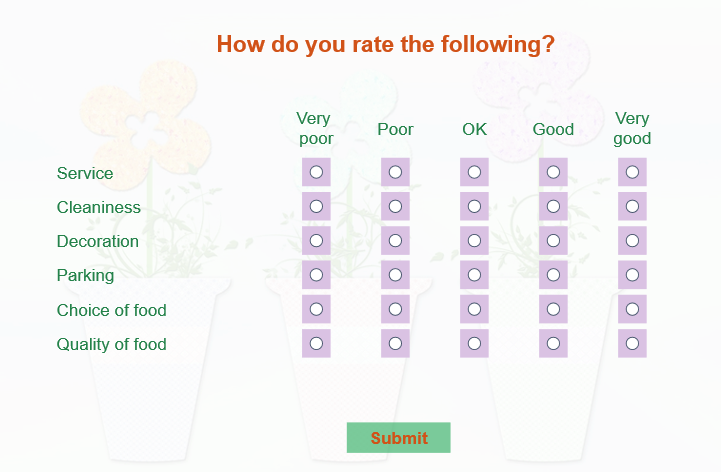Mark Quality of food as Very poor
Image resolution: width=721 pixels, height=472 pixels.
(x=316, y=343)
